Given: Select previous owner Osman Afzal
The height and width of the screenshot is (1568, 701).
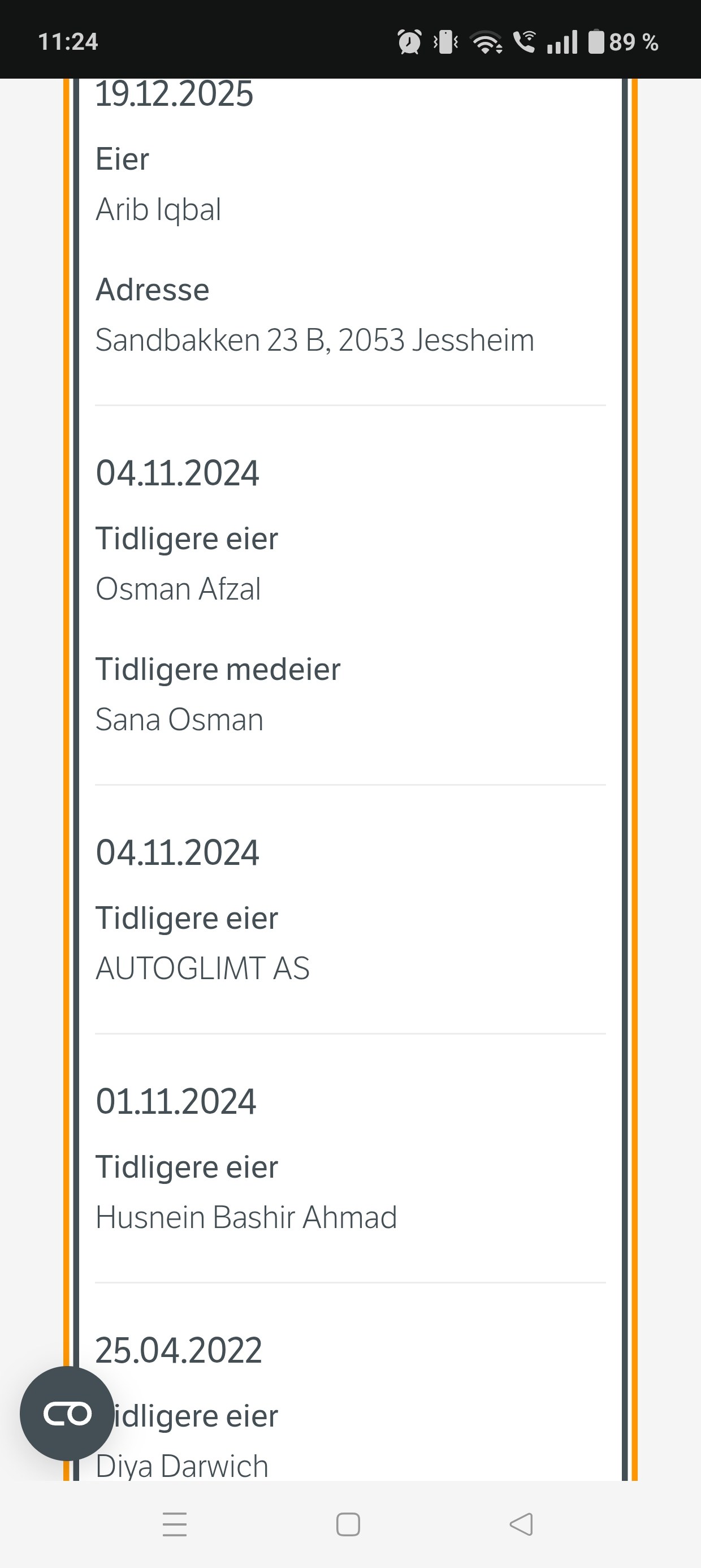Looking at the screenshot, I should pyautogui.click(x=178, y=589).
